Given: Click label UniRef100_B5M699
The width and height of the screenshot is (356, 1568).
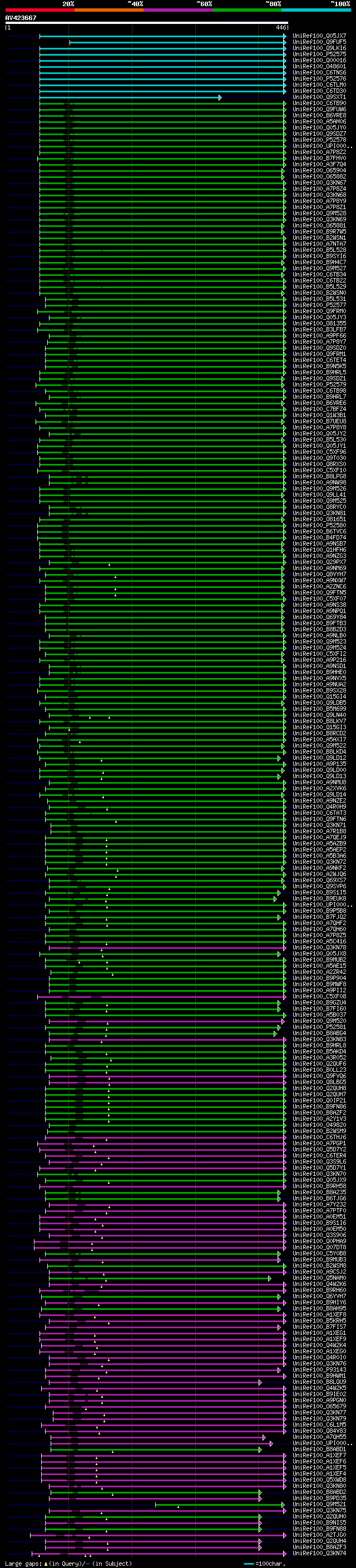Looking at the screenshot, I should pos(319,709).
